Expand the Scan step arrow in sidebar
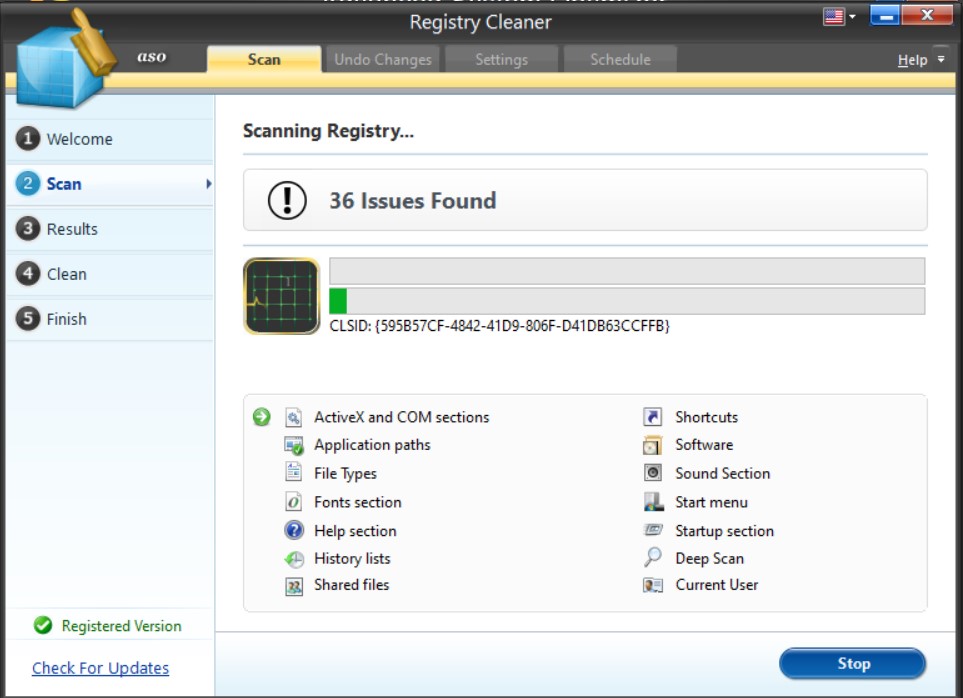The image size is (963, 698). point(208,184)
